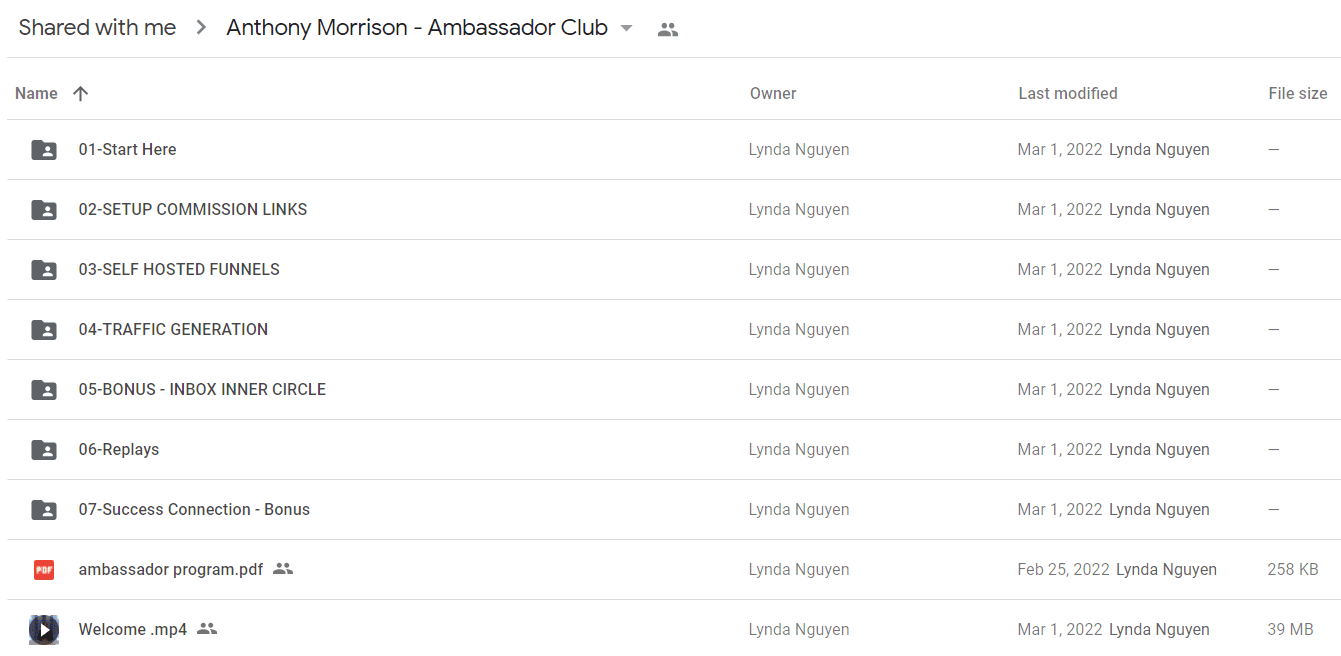Image resolution: width=1341 pixels, height=656 pixels.
Task: Reverse sort order with the Name arrow
Action: pyautogui.click(x=81, y=93)
